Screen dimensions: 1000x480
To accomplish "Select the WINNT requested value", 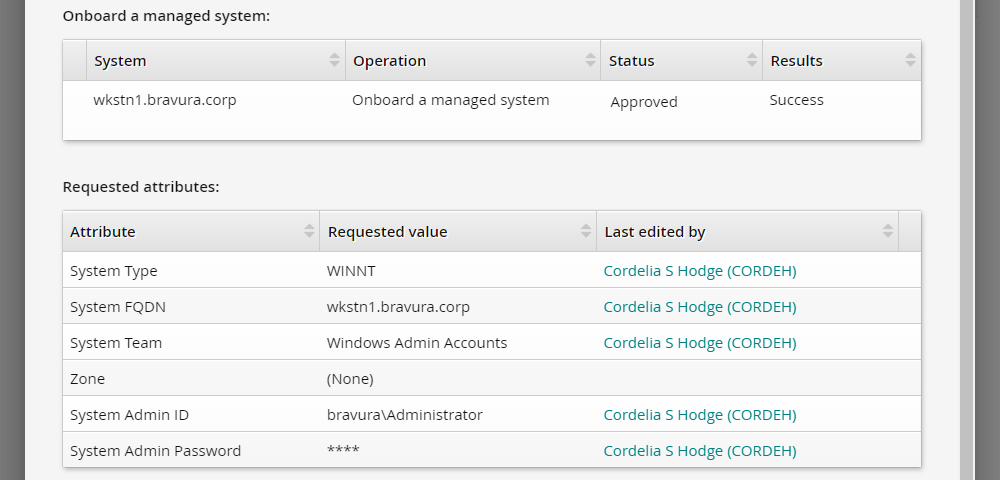I will coord(351,271).
